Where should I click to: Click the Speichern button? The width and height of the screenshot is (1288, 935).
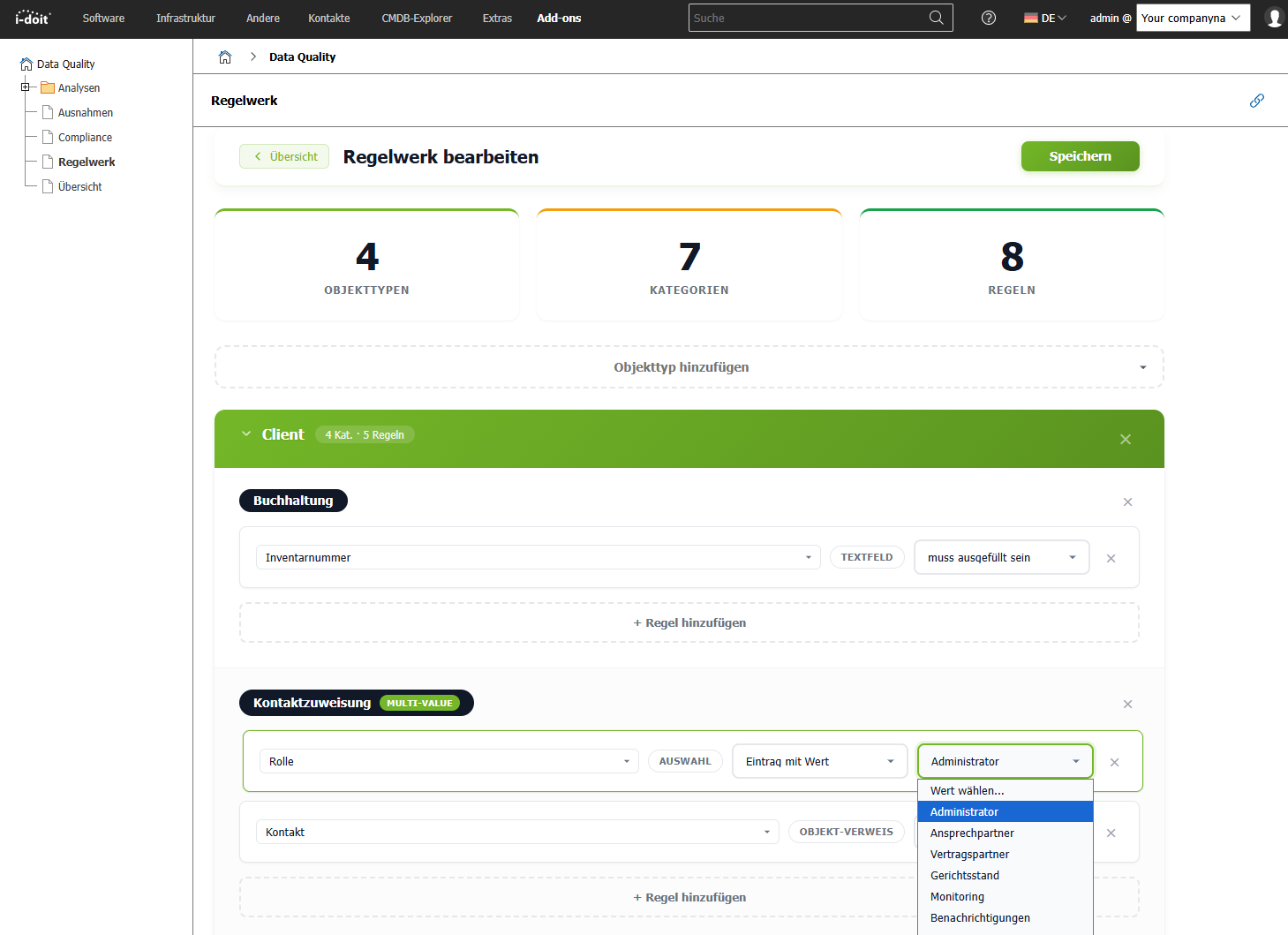(1080, 156)
